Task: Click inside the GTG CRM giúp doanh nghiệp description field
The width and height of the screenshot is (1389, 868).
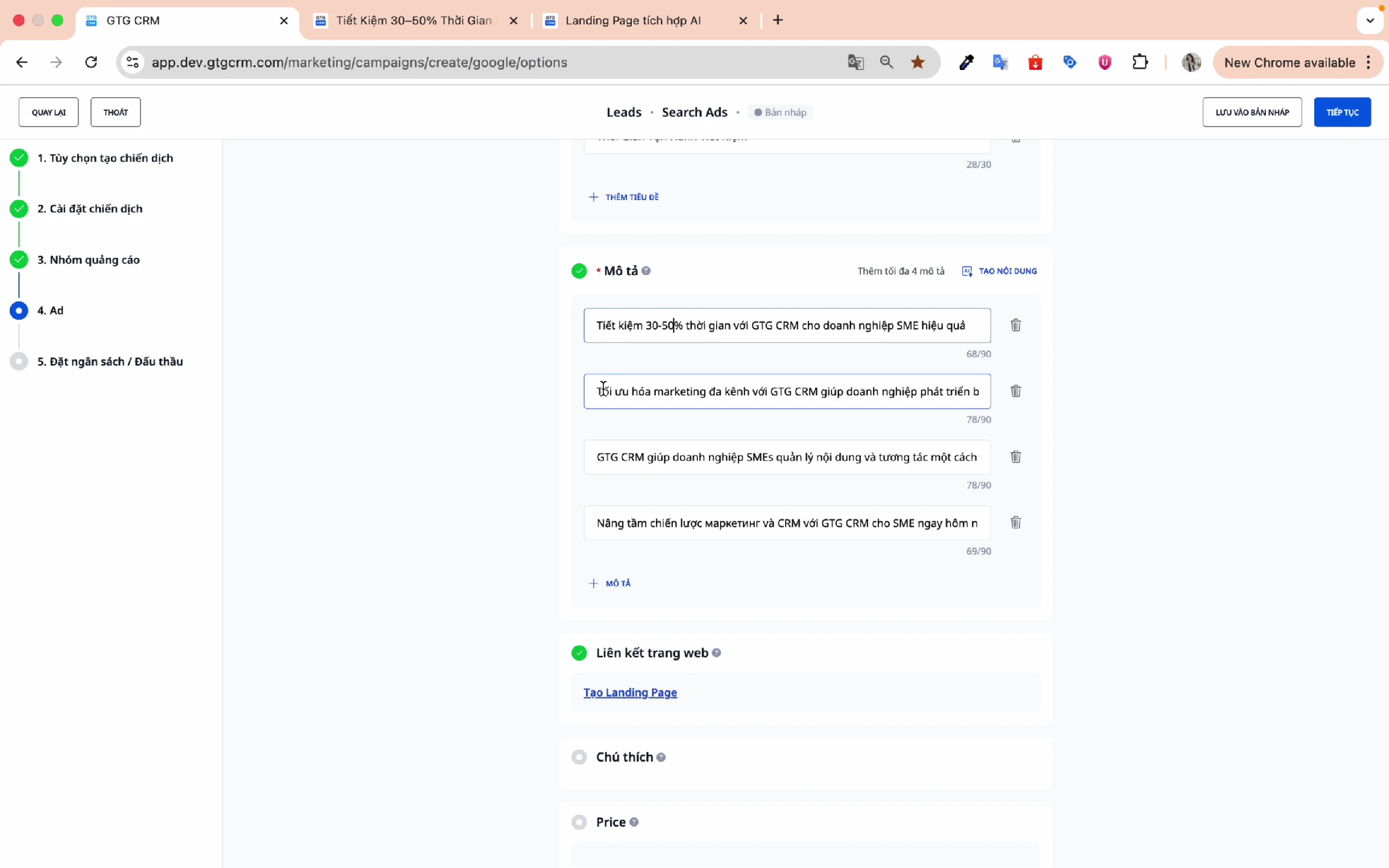Action: coord(784,457)
